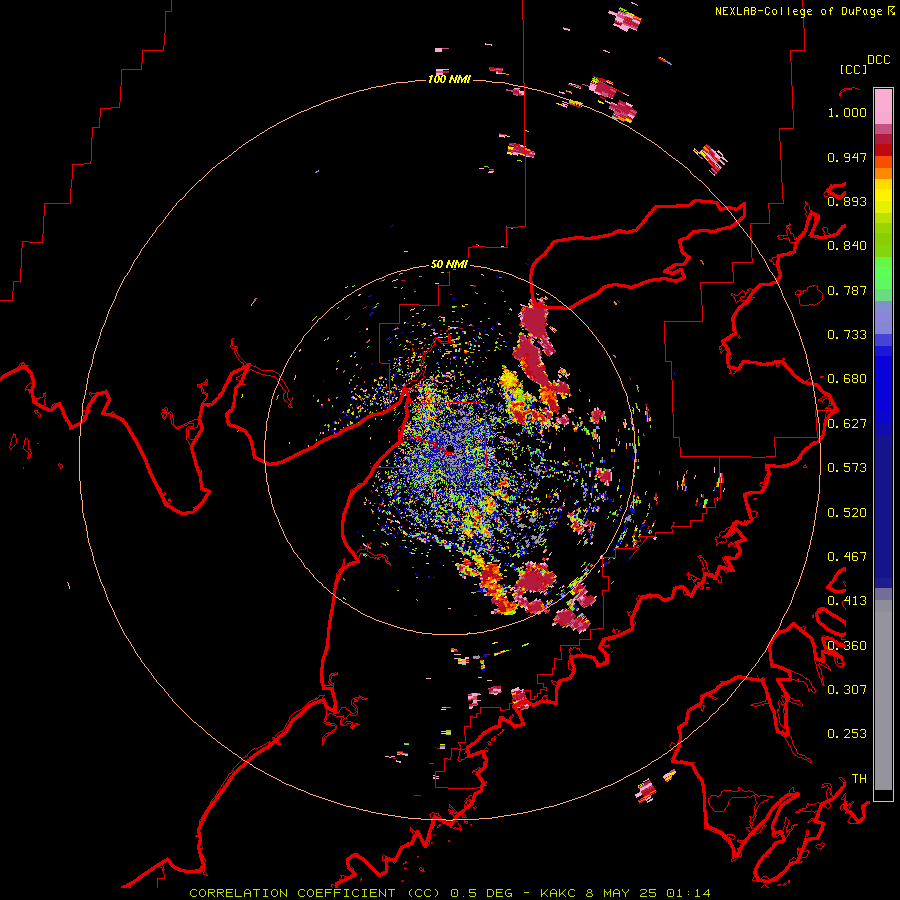Click the 0.573 legend value
The height and width of the screenshot is (900, 900).
[x=847, y=468]
